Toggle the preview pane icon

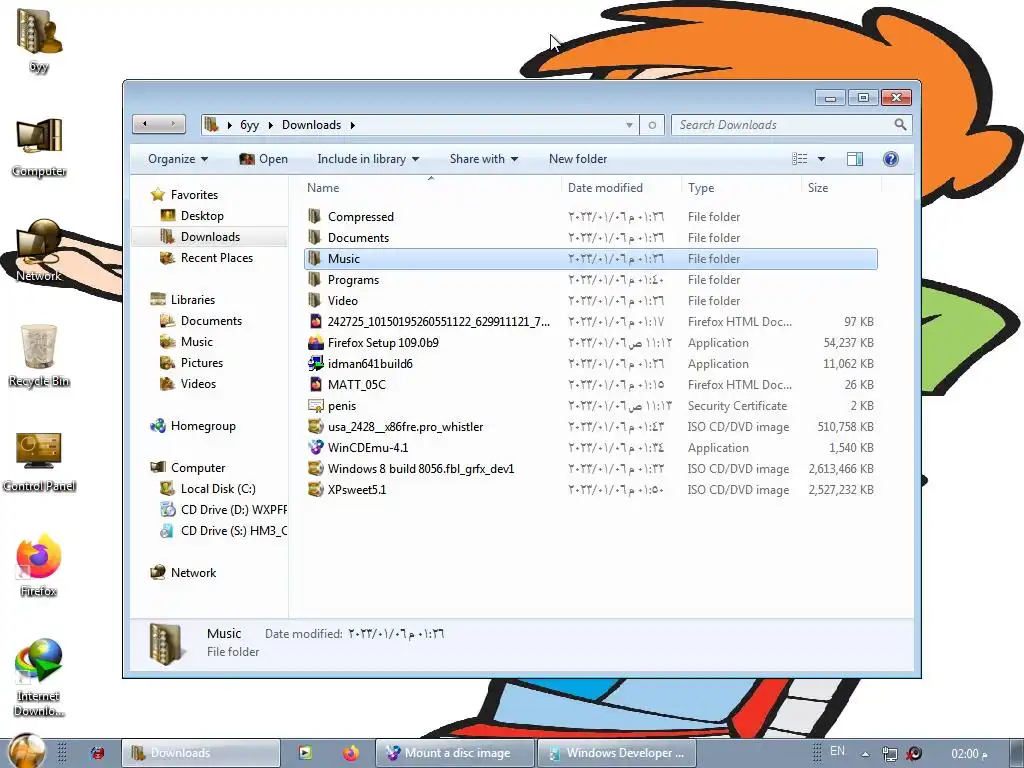click(854, 159)
